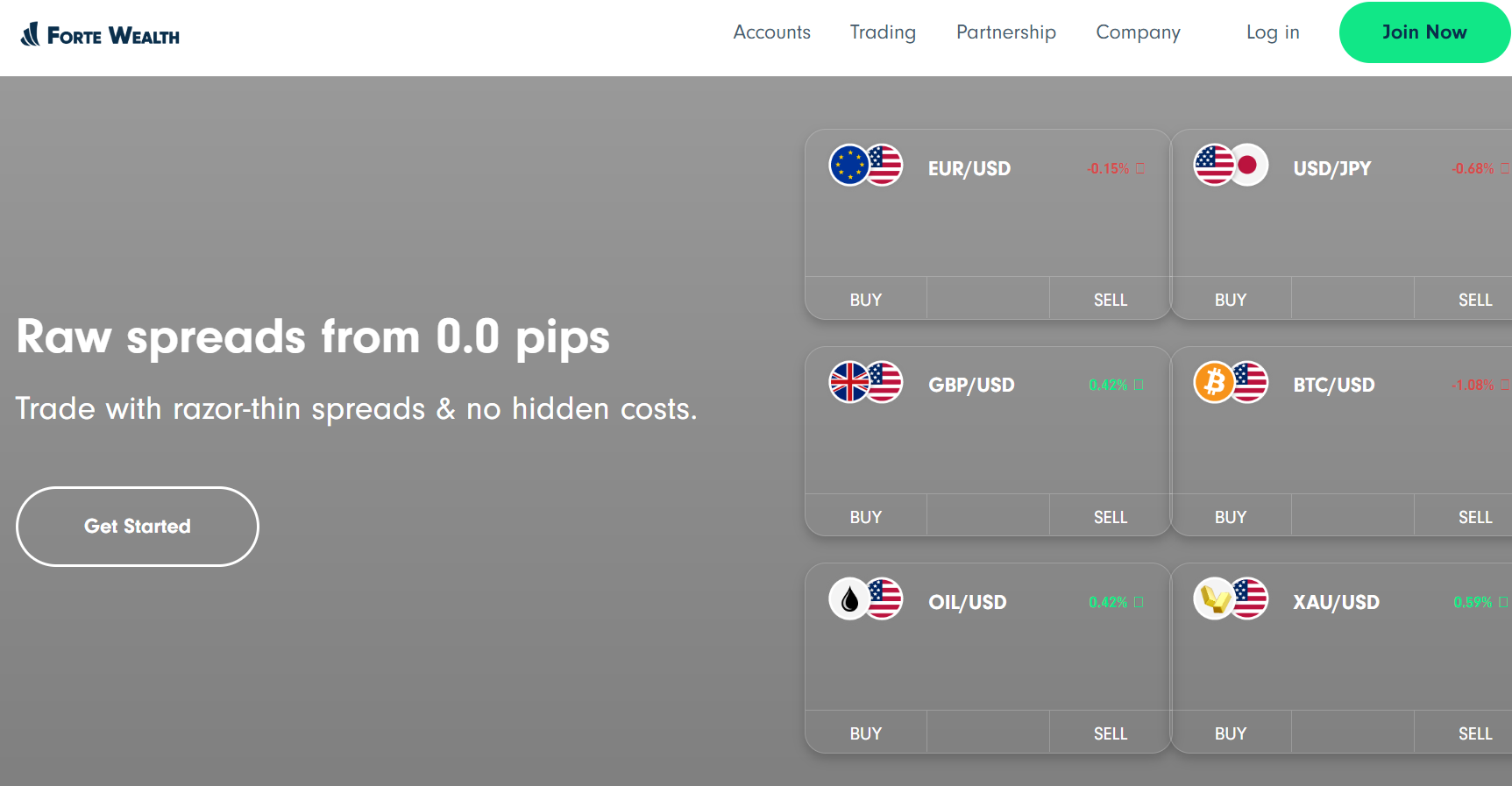Sell GBP/USD from its card
Image resolution: width=1512 pixels, height=786 pixels.
point(1110,517)
